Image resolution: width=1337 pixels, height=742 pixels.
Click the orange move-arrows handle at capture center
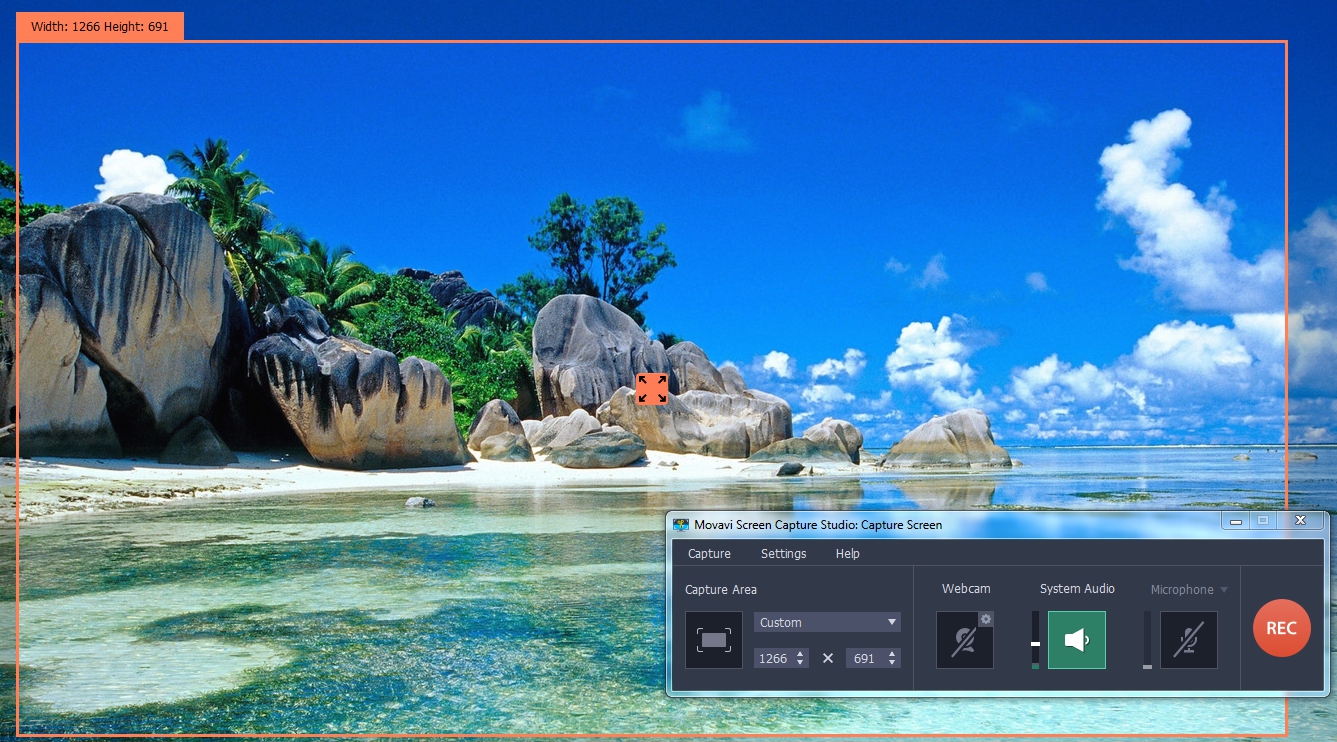click(652, 389)
